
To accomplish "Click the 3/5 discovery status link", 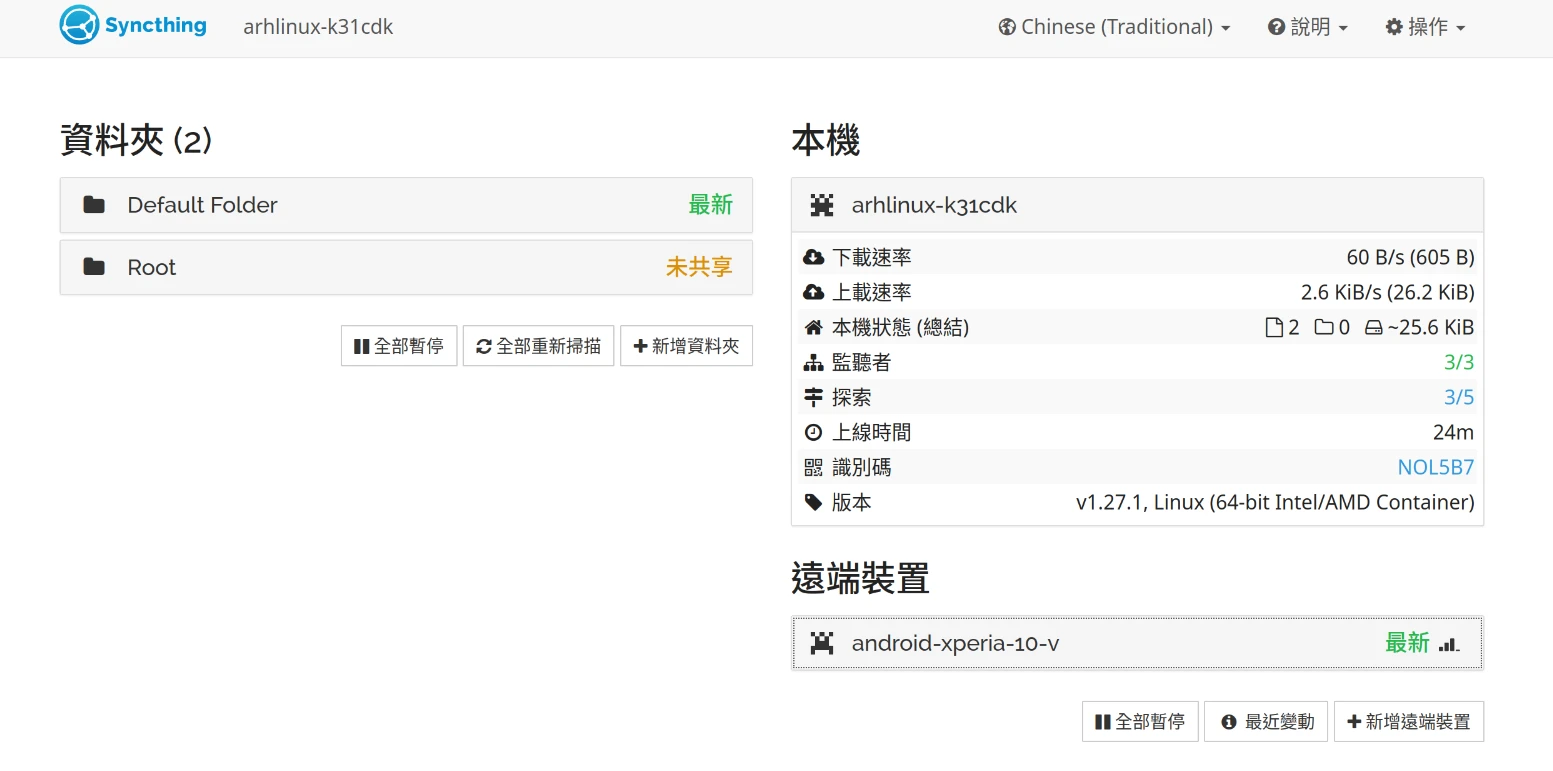I will [x=1458, y=398].
